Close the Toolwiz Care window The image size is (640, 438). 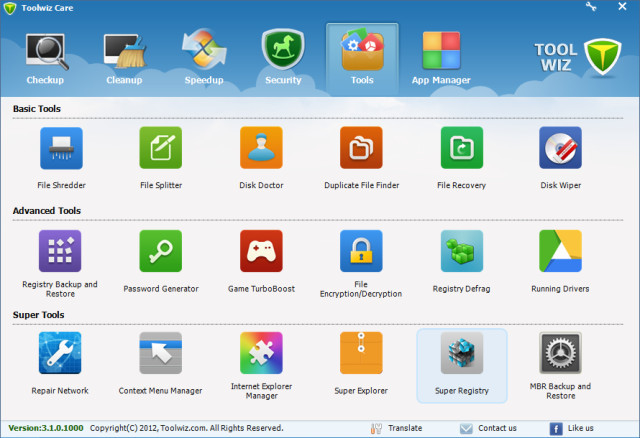click(622, 7)
